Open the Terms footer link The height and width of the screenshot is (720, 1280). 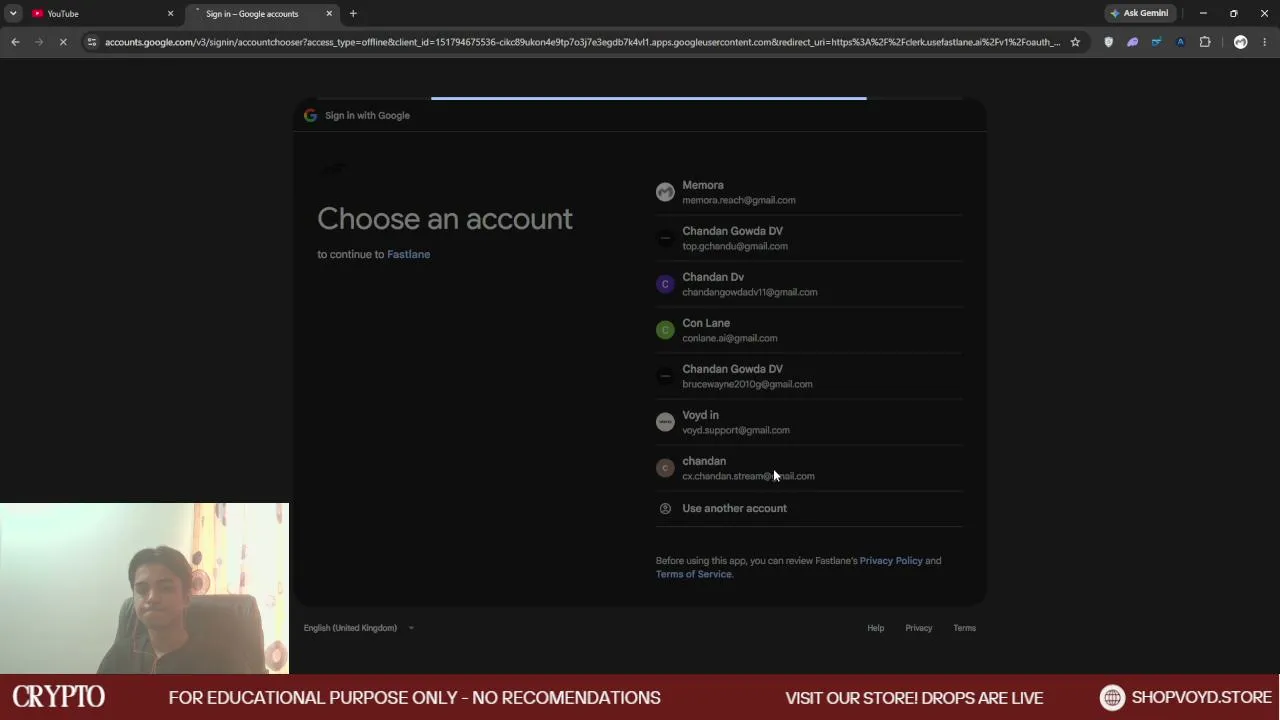click(x=964, y=628)
